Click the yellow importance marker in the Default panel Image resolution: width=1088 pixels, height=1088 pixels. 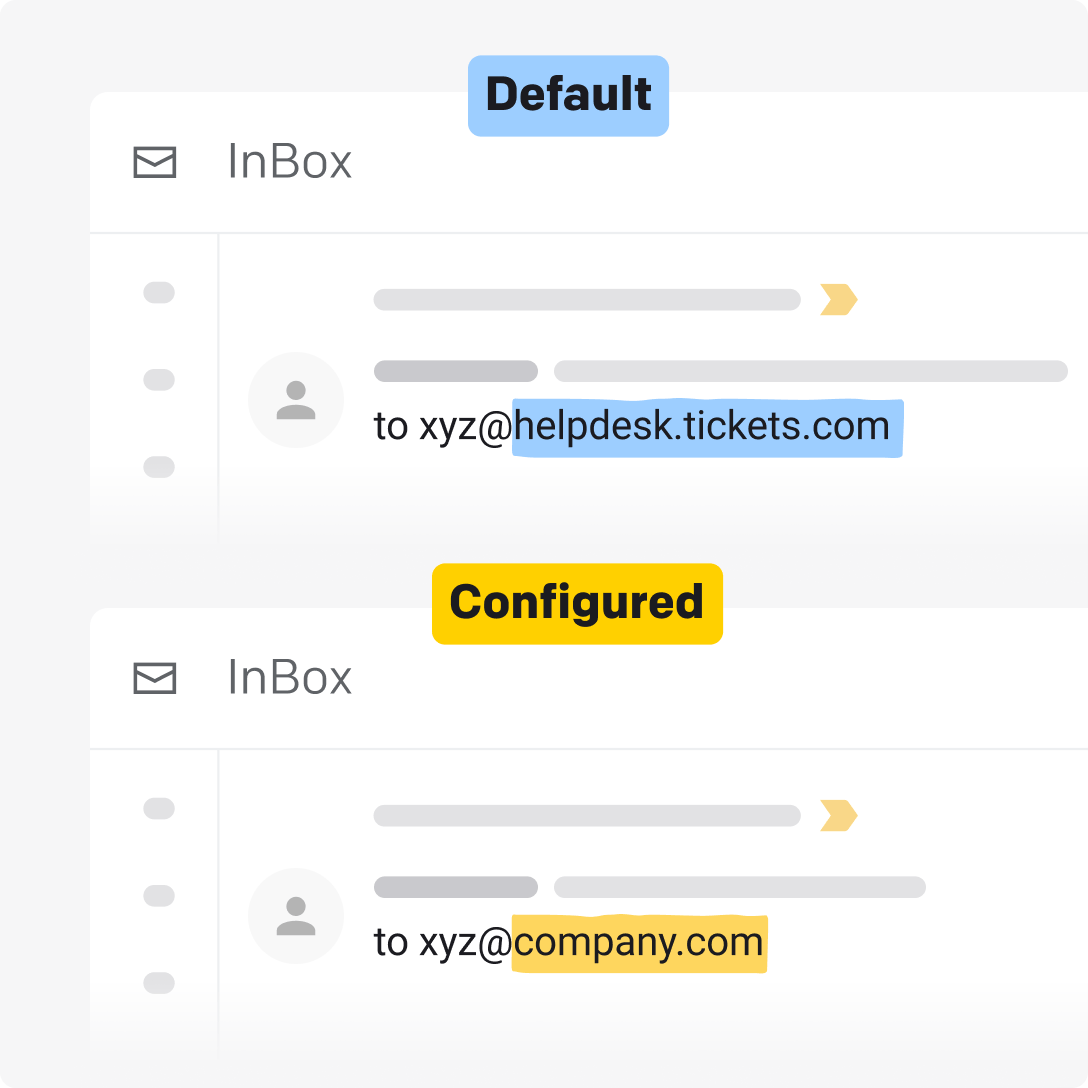(x=838, y=300)
